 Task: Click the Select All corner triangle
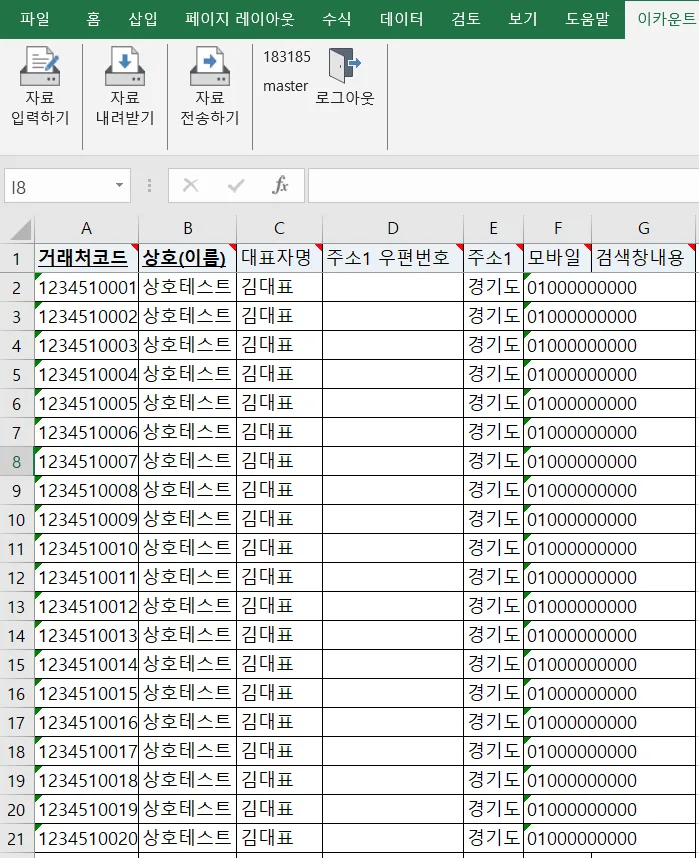20,229
